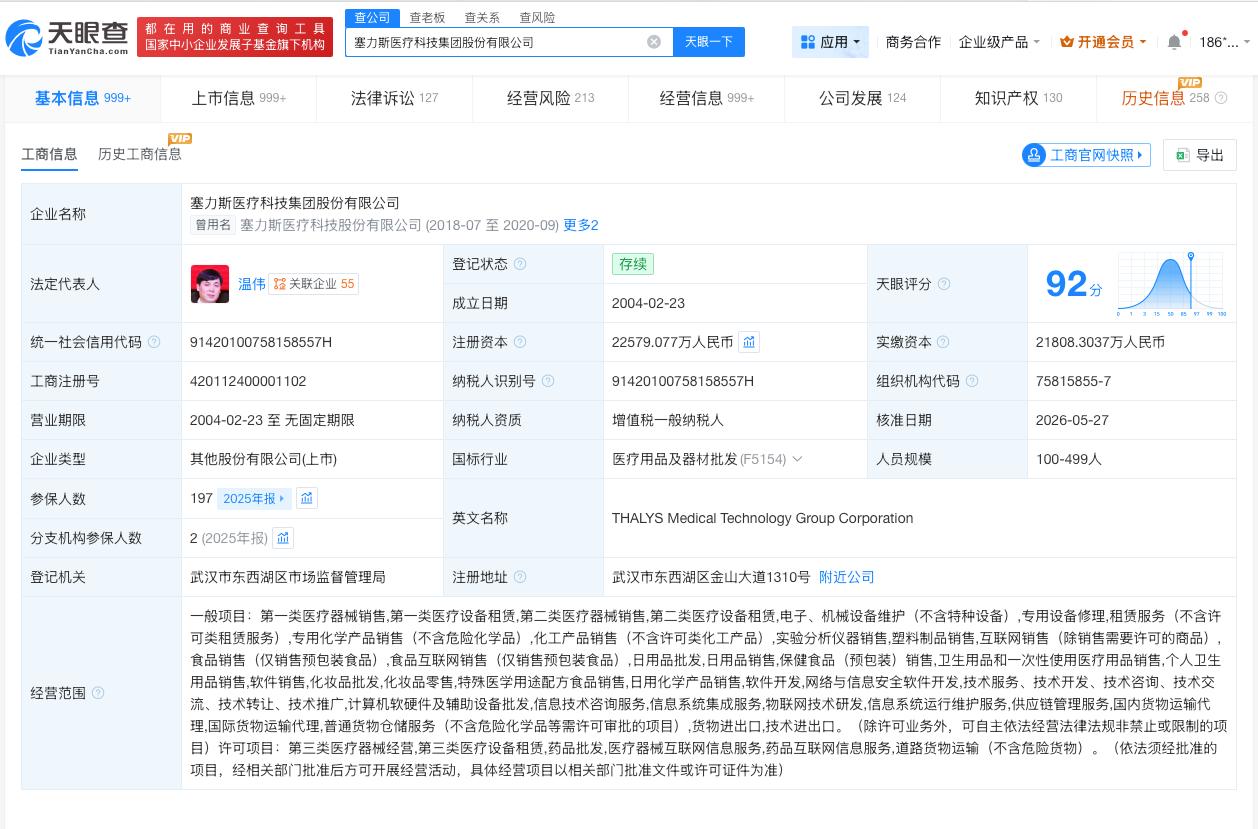The image size is (1258, 829).
Task: Select organization code 75815855-7
Action: [x=1073, y=381]
